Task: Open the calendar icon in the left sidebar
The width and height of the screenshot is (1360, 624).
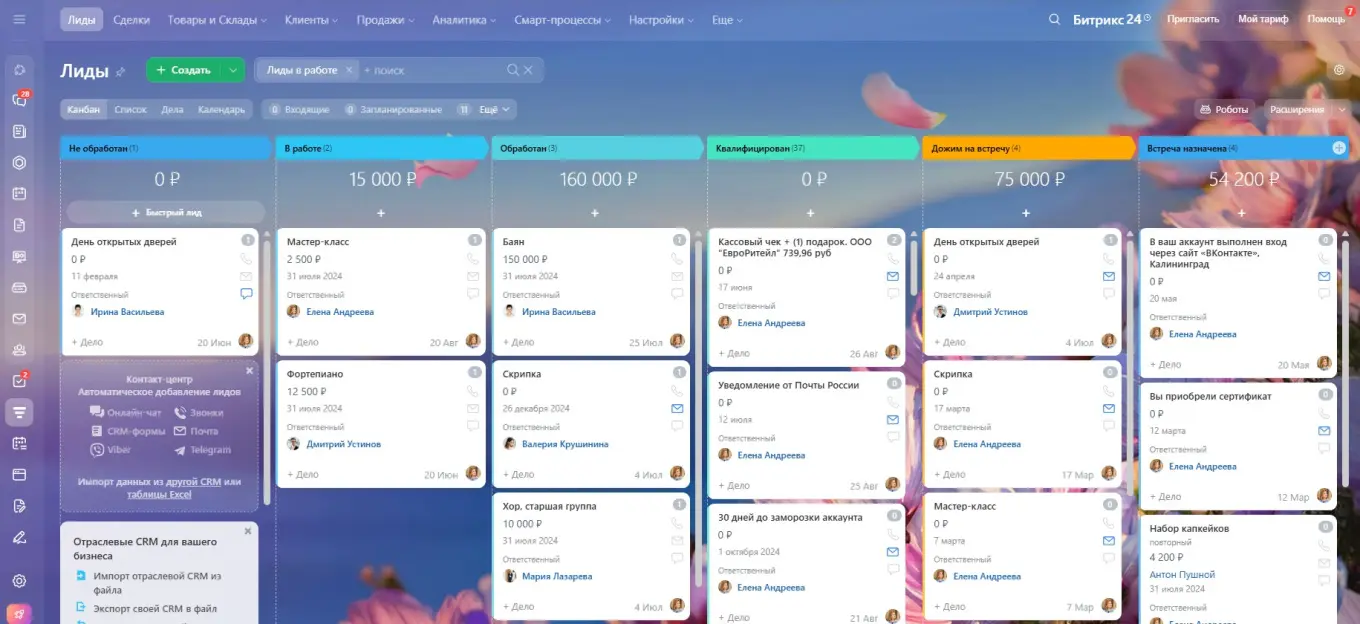Action: click(19, 194)
